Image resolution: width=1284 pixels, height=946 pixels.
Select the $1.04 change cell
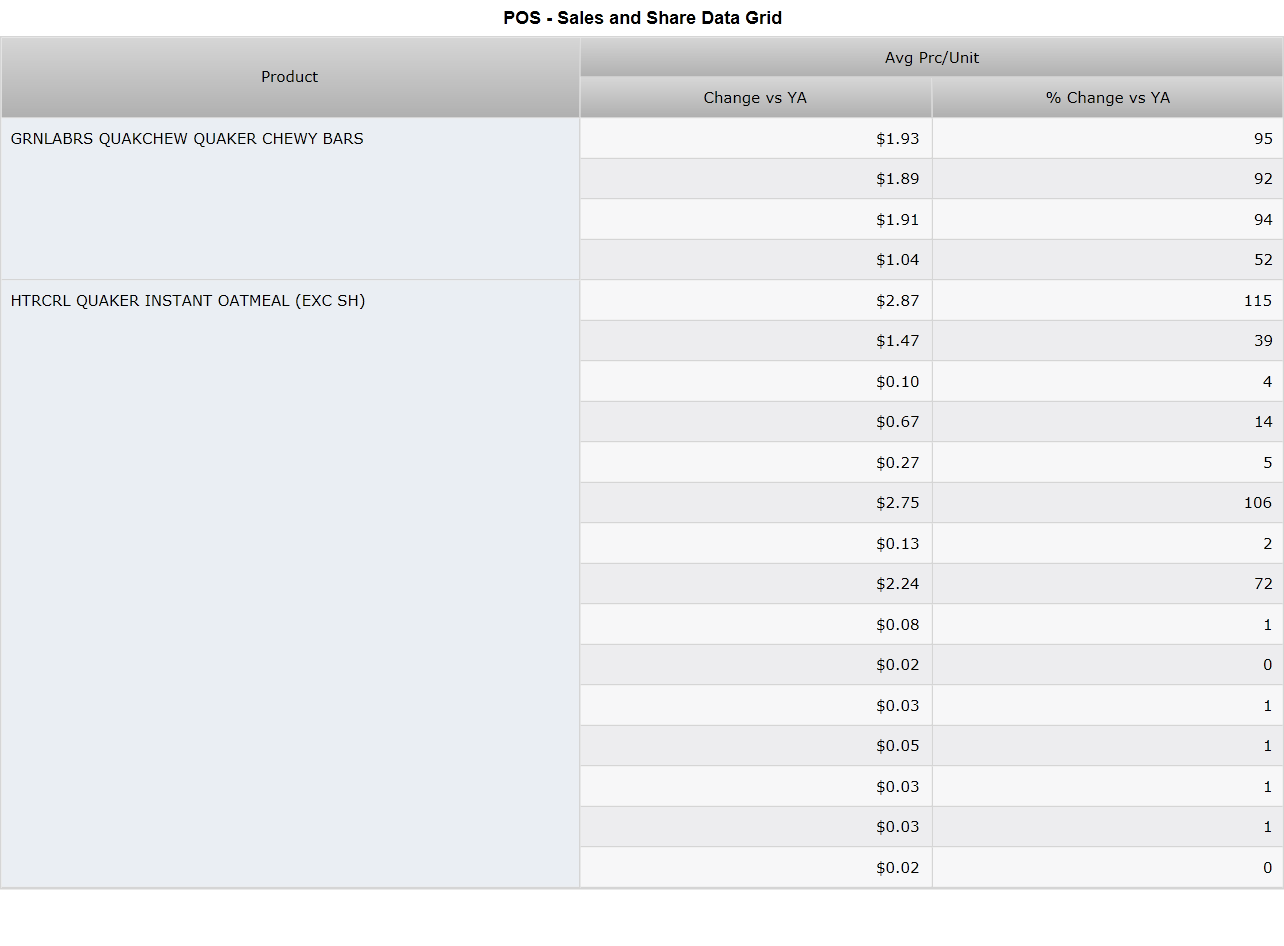pos(756,260)
